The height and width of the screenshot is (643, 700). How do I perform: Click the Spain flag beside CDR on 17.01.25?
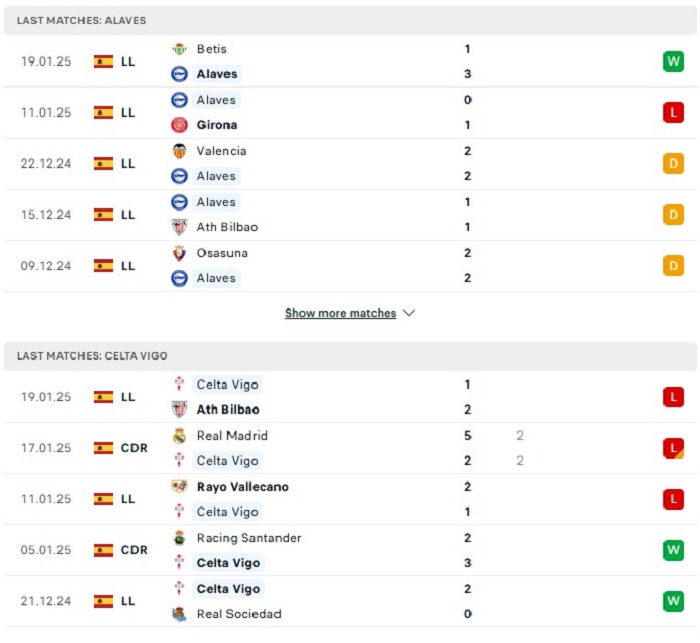pos(103,448)
